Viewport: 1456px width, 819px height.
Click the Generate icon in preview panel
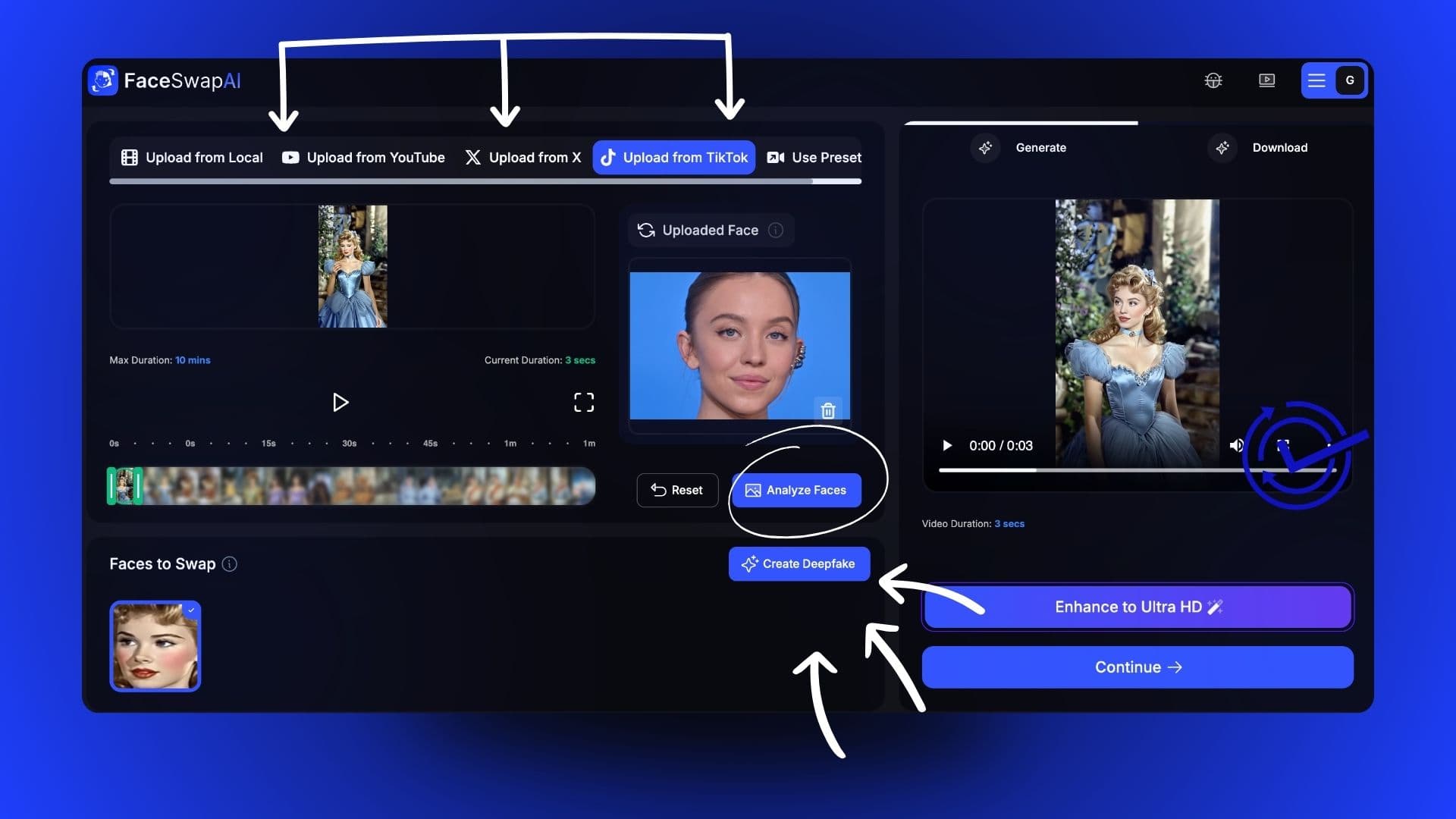click(x=986, y=148)
